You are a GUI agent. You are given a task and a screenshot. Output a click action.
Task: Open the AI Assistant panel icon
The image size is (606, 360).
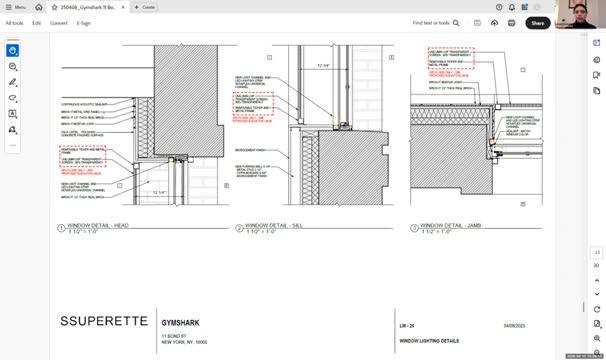click(x=596, y=43)
